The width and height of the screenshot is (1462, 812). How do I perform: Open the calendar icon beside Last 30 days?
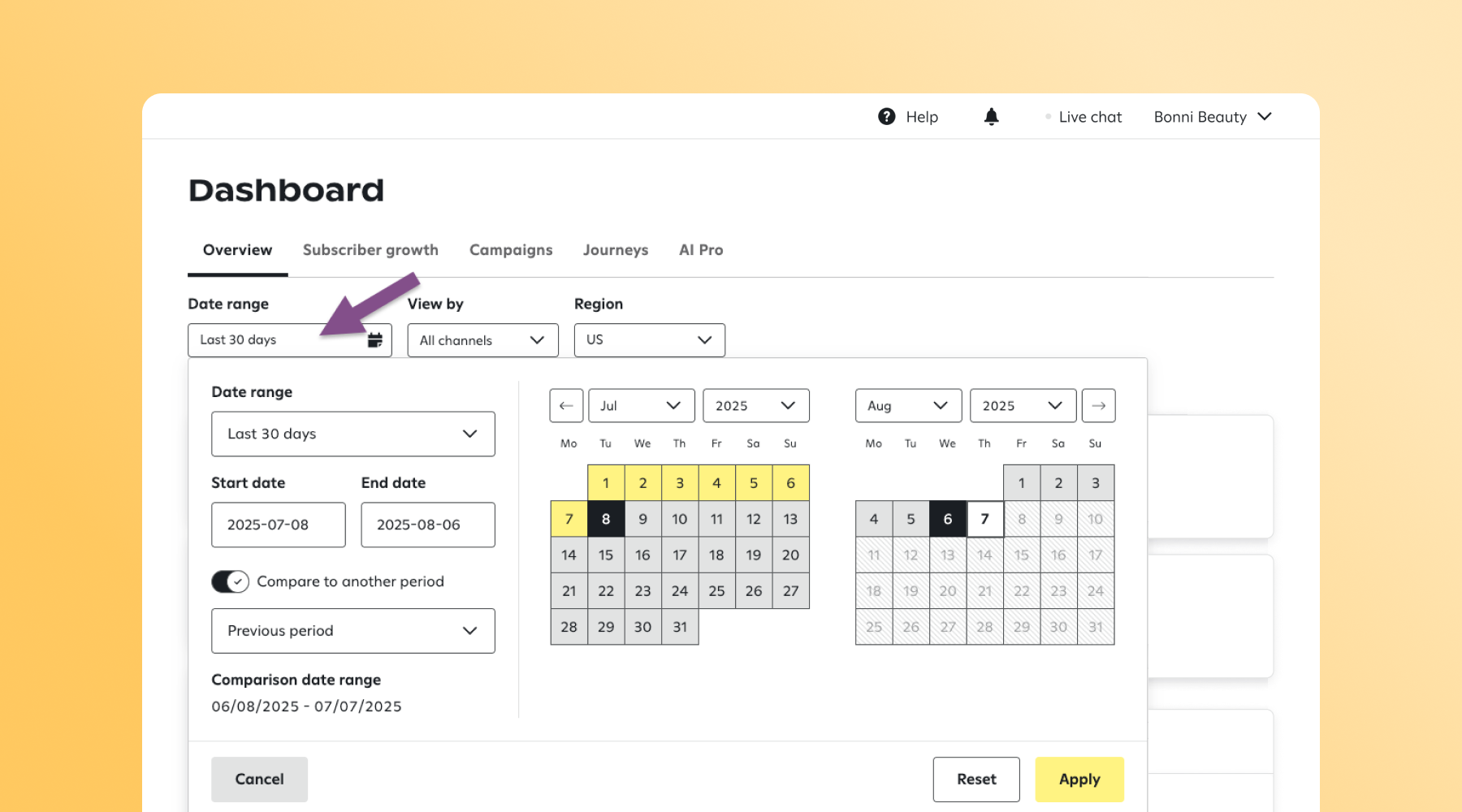click(x=374, y=339)
